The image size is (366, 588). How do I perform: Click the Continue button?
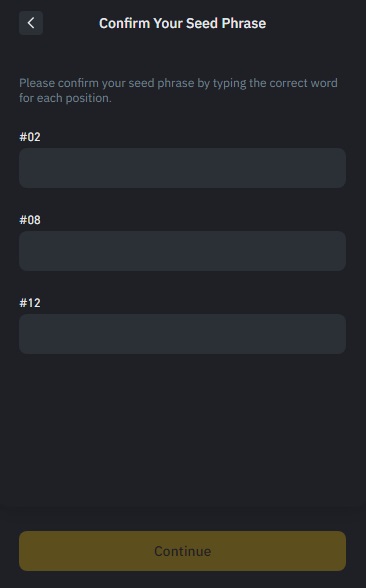(x=182, y=551)
